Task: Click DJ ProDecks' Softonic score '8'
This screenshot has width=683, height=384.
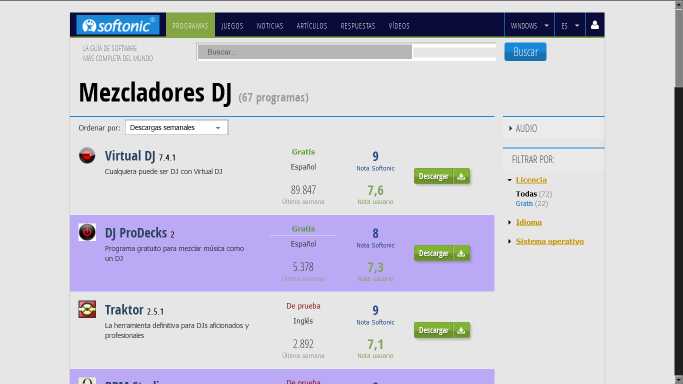Action: [375, 233]
